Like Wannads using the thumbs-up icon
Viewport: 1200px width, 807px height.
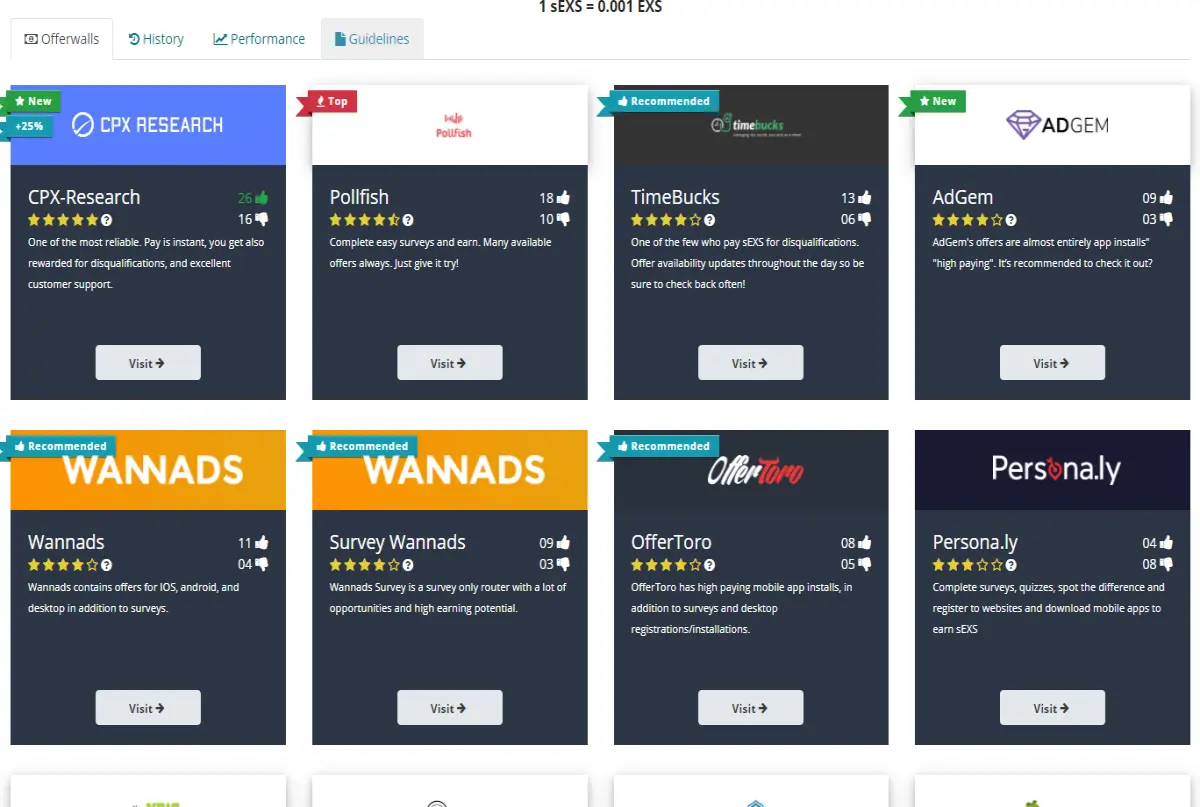(262, 543)
